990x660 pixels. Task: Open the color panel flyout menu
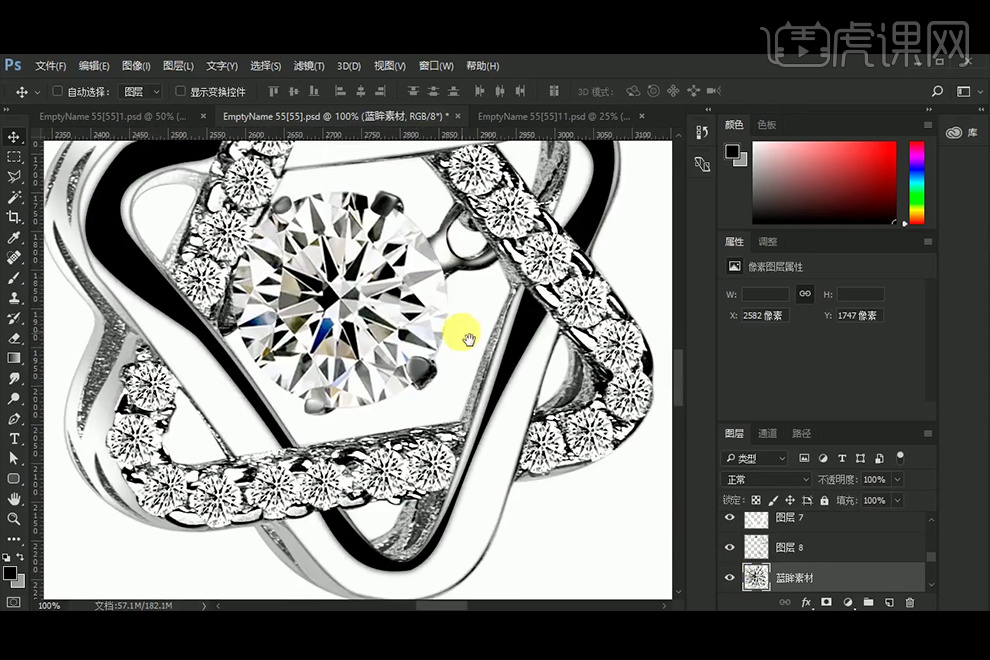(927, 125)
